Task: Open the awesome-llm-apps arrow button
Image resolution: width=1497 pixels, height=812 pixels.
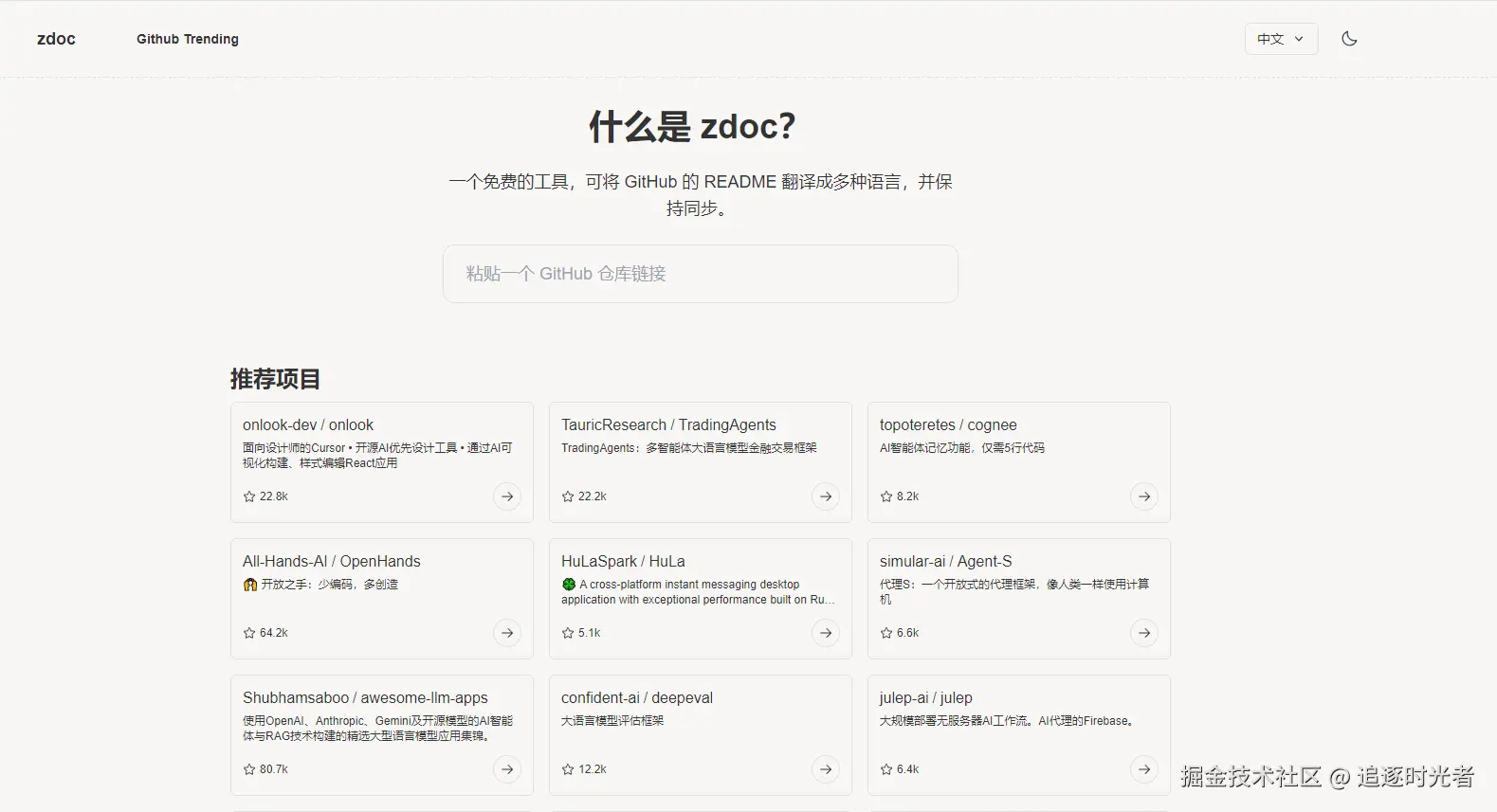Action: tap(507, 769)
